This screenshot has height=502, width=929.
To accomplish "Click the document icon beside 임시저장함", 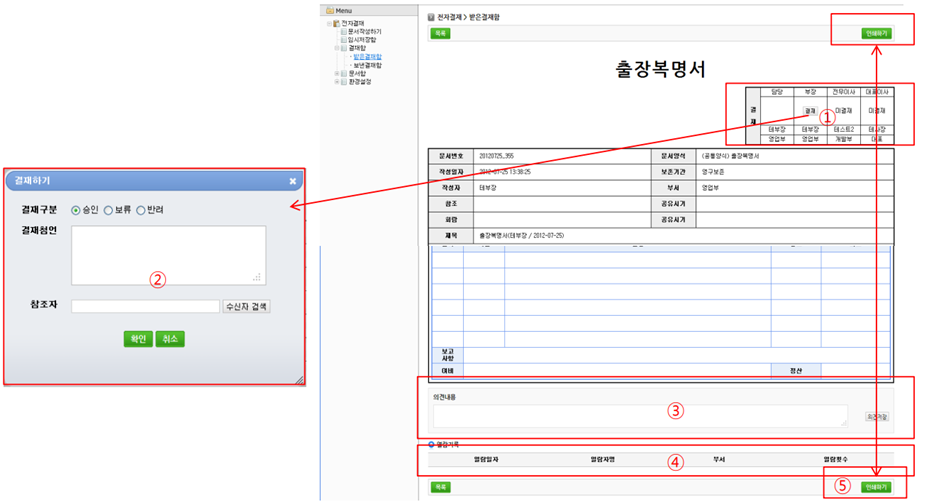I will tap(344, 40).
